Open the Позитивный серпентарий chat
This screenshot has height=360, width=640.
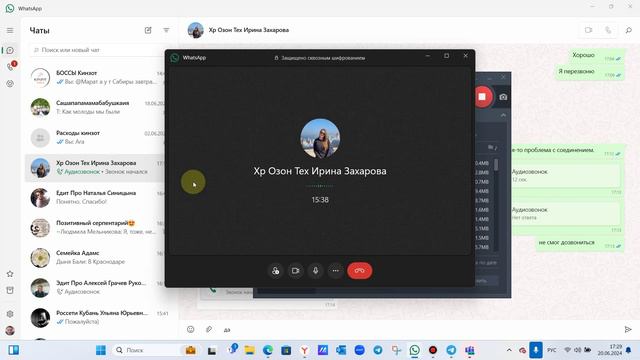96,227
